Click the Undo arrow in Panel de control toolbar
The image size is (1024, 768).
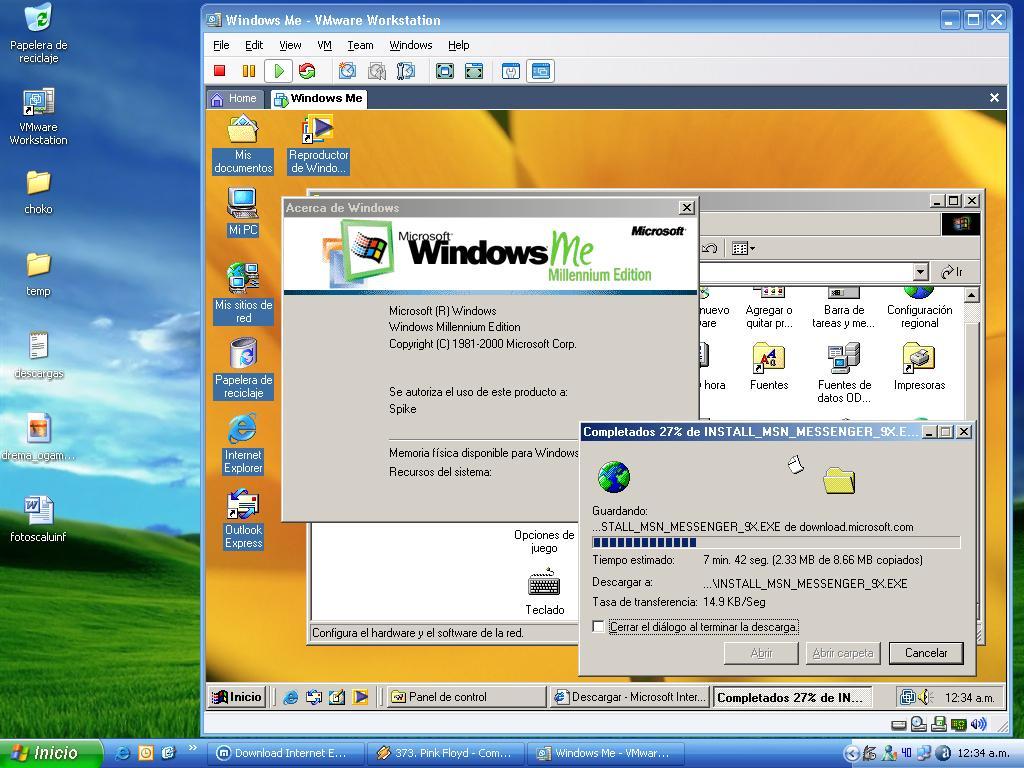pos(710,248)
